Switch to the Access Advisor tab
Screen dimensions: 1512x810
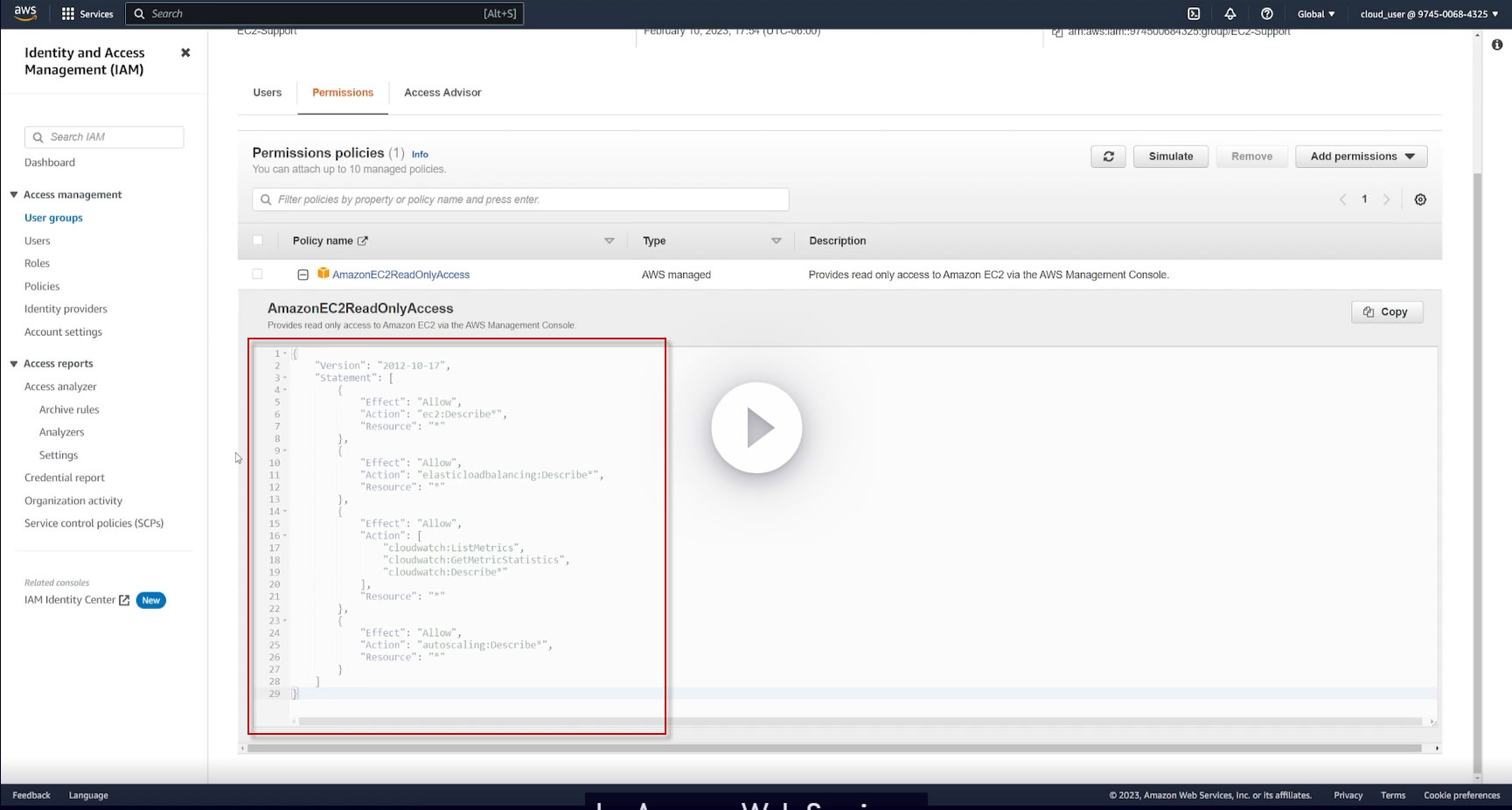(442, 93)
